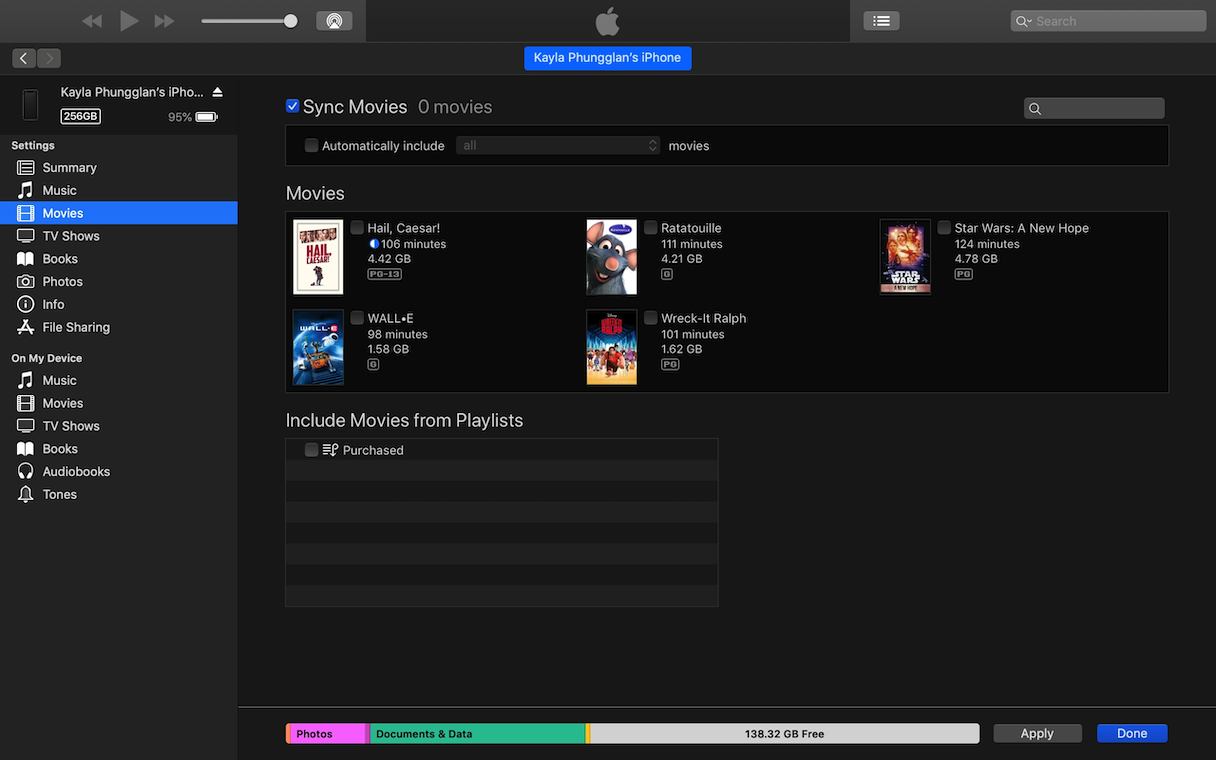The image size is (1216, 760).
Task: Toggle Automatically include movies option
Action: coord(311,145)
